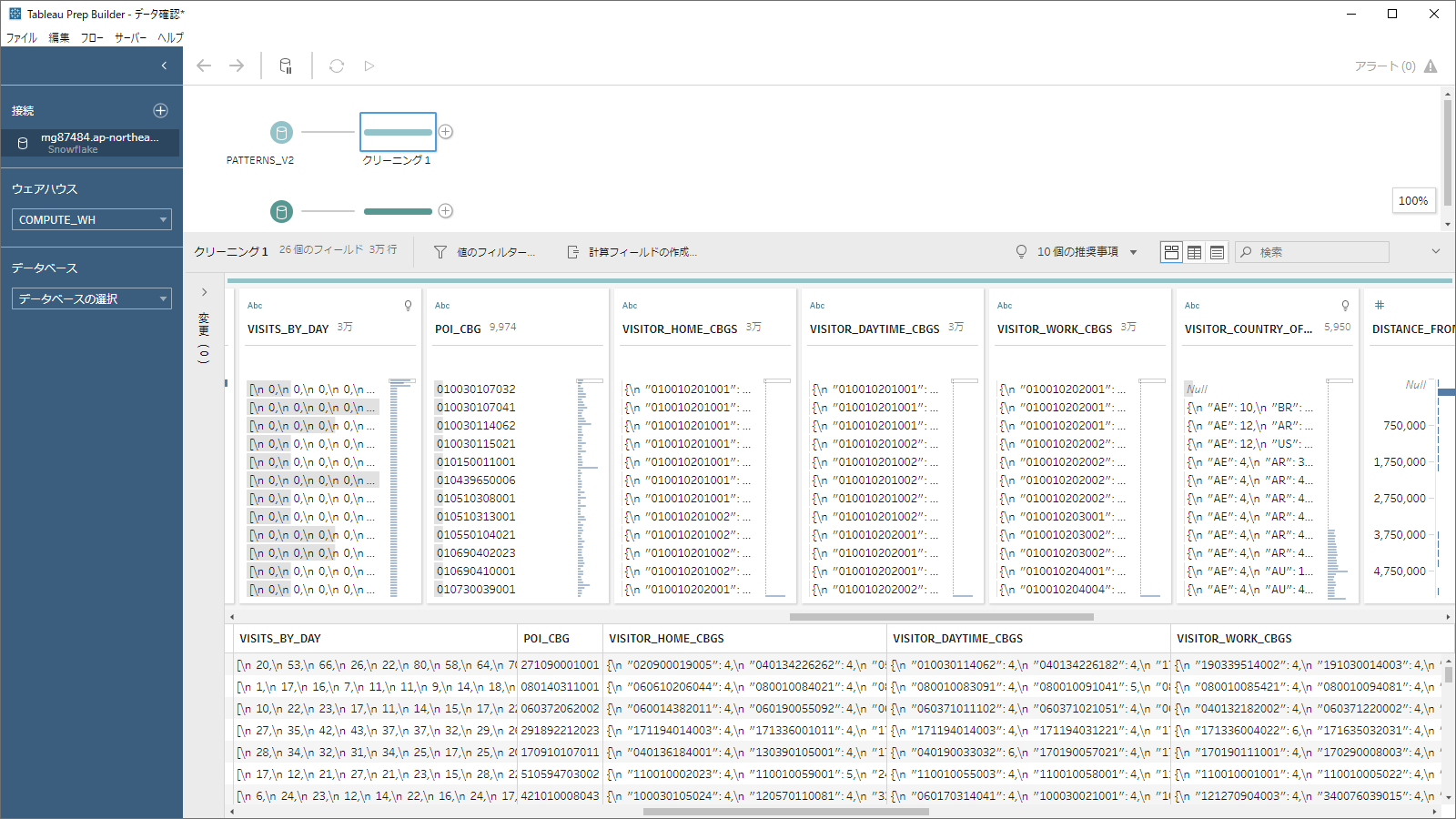The width and height of the screenshot is (1456, 819).
Task: Switch to data grid view
Action: point(1195,252)
